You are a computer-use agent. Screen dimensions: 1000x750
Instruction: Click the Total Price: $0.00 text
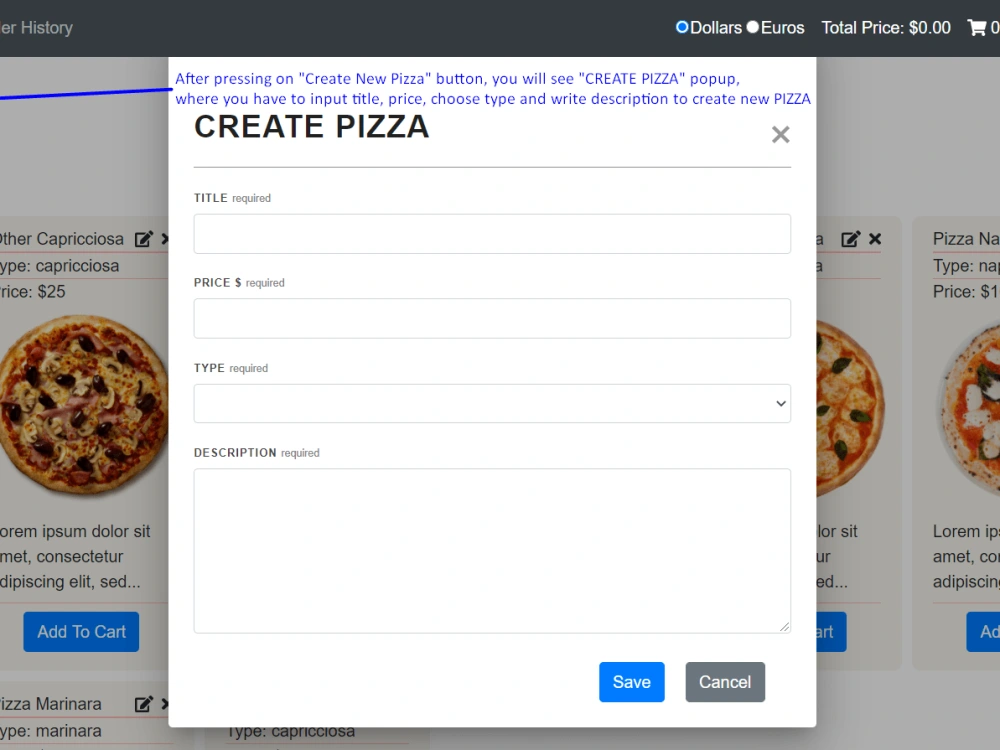click(x=886, y=27)
